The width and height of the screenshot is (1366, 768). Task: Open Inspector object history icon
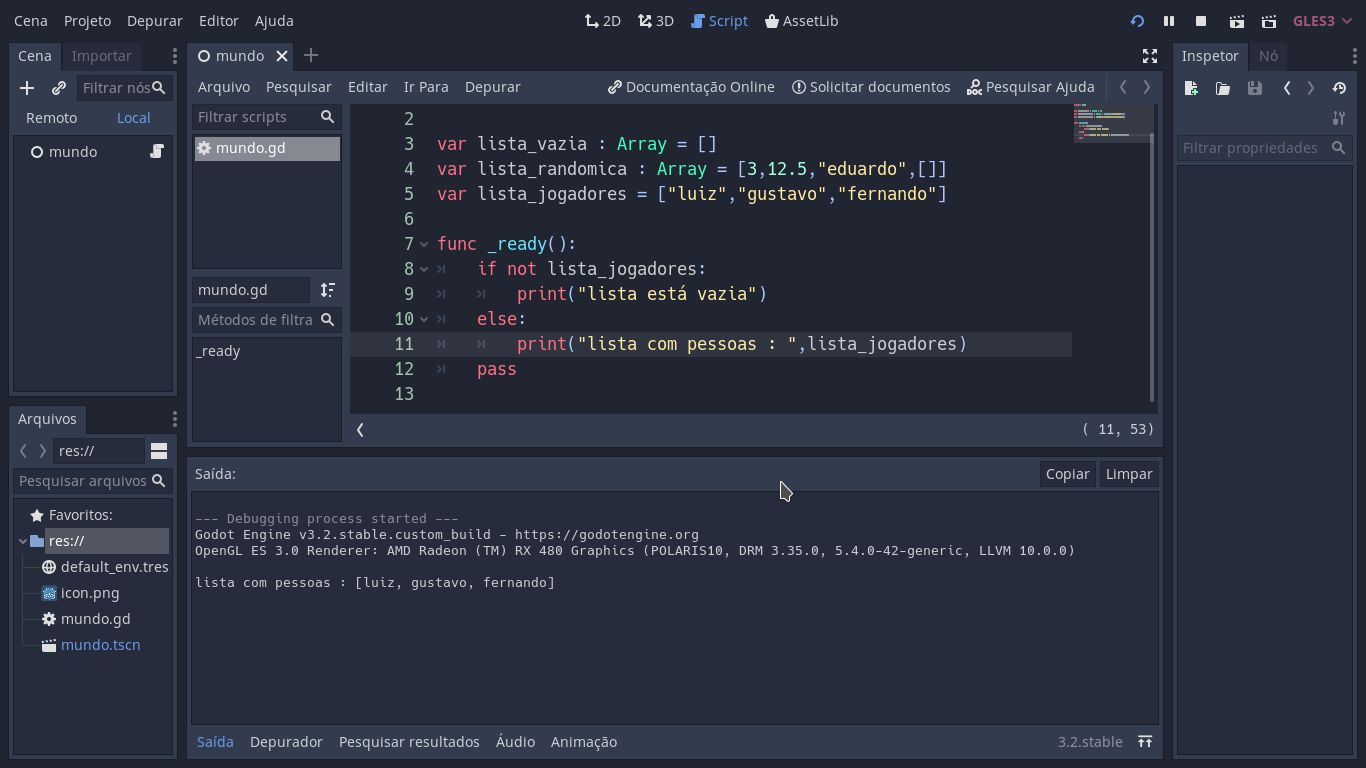click(1339, 88)
